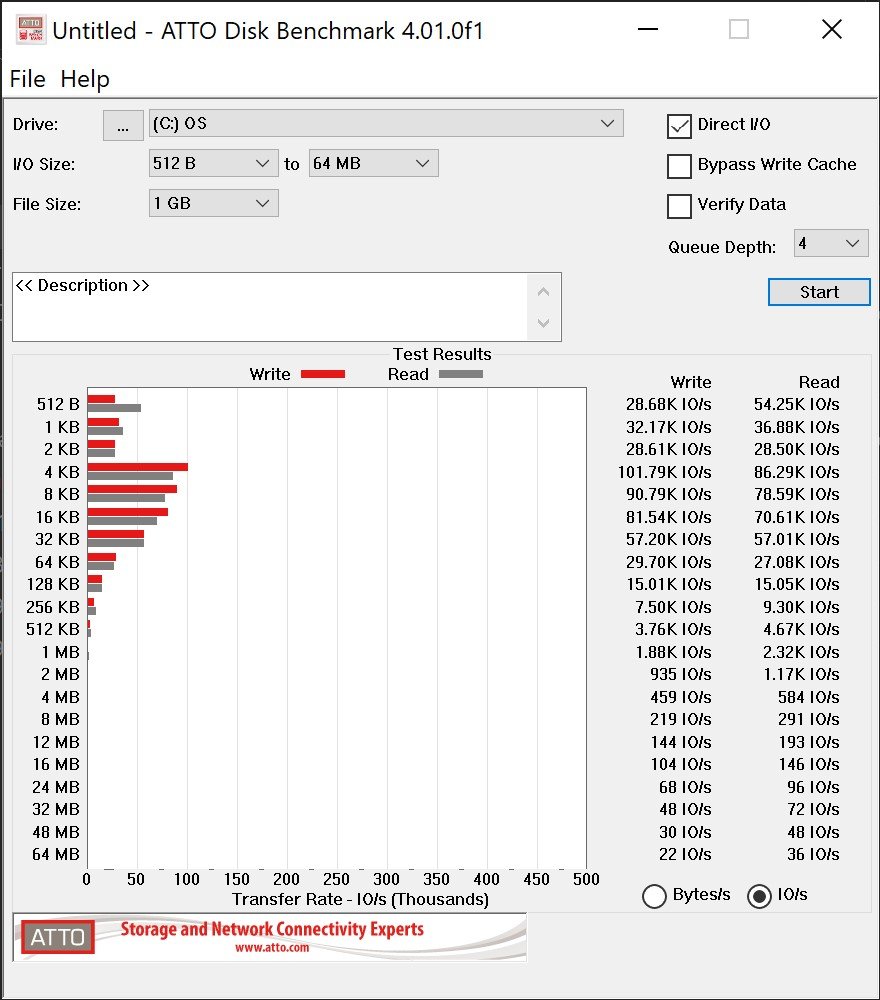Enable Bypass Write Cache checkbox
The height and width of the screenshot is (1000, 880).
[x=679, y=166]
